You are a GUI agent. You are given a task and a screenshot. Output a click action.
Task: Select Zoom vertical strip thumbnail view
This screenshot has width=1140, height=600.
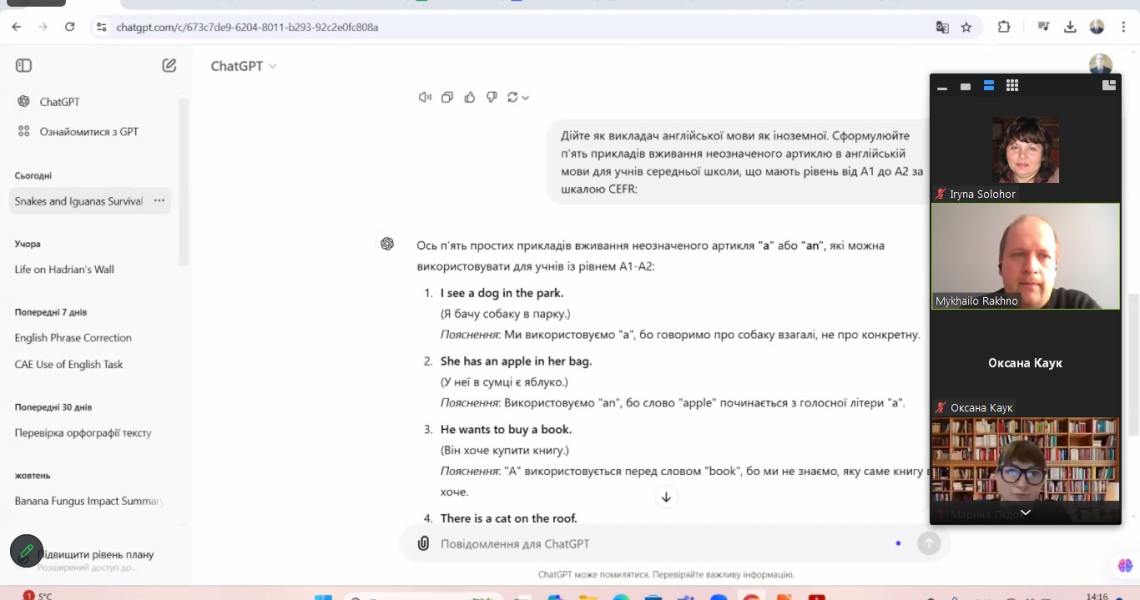click(x=989, y=86)
